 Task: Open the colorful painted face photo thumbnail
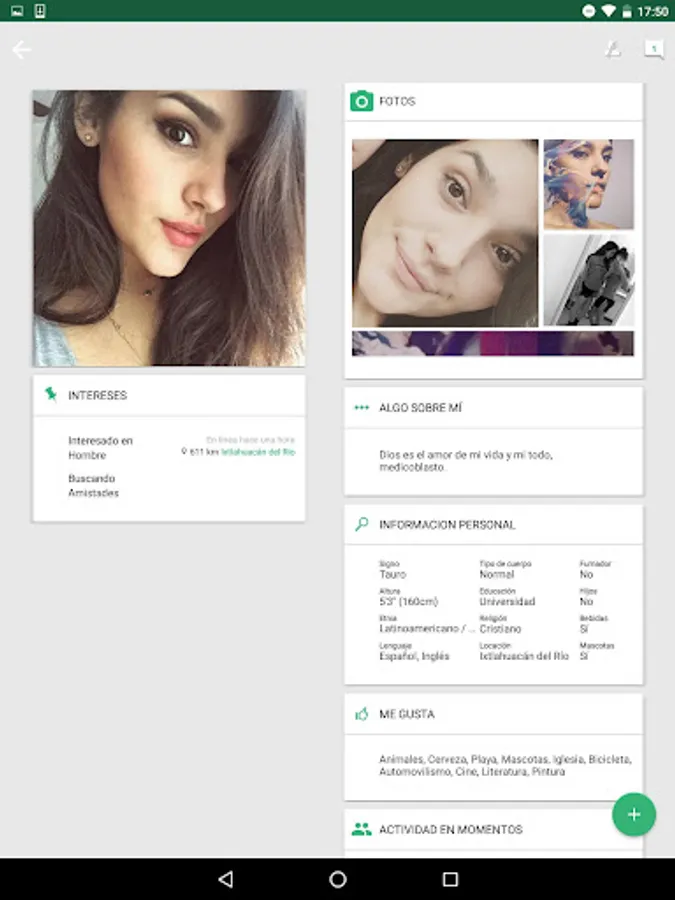pyautogui.click(x=589, y=184)
